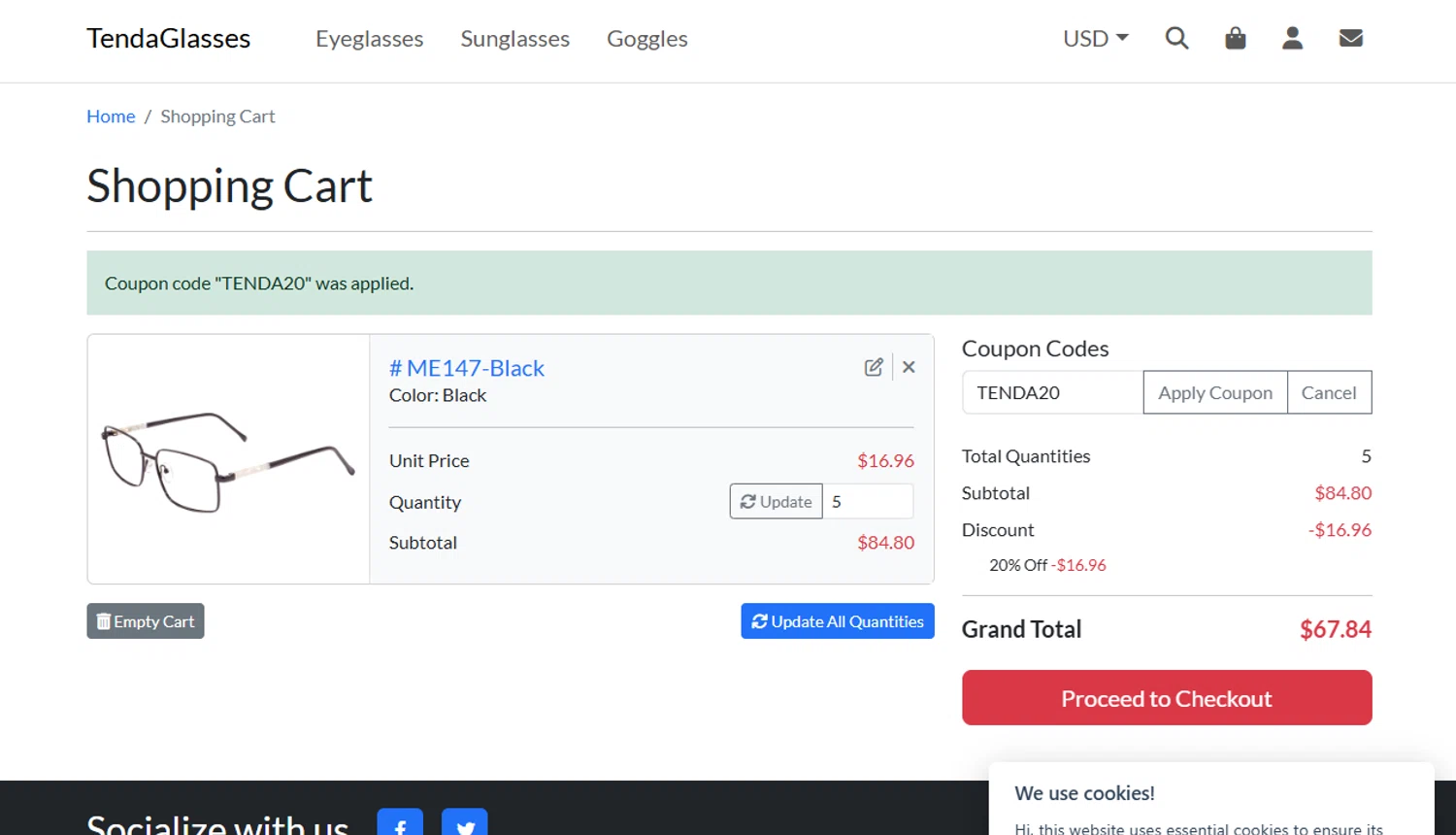Select the Grand Total $67.84 value
The width and height of the screenshot is (1456, 835).
[x=1336, y=629]
